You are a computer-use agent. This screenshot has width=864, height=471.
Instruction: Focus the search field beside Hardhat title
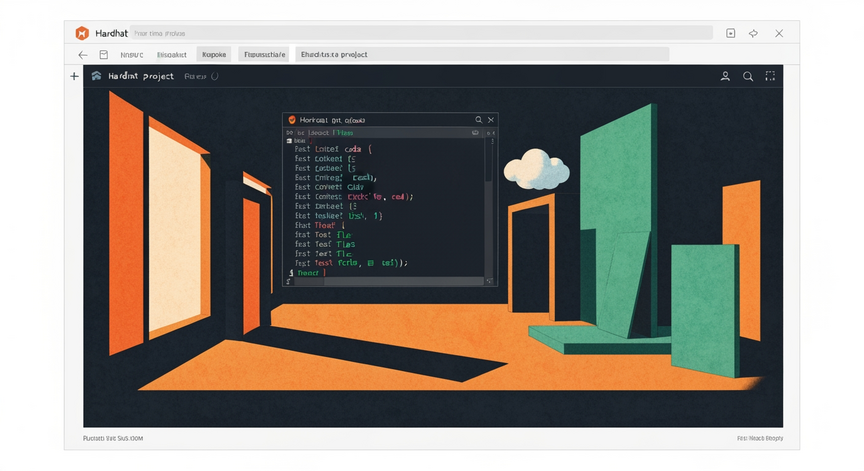pos(422,33)
